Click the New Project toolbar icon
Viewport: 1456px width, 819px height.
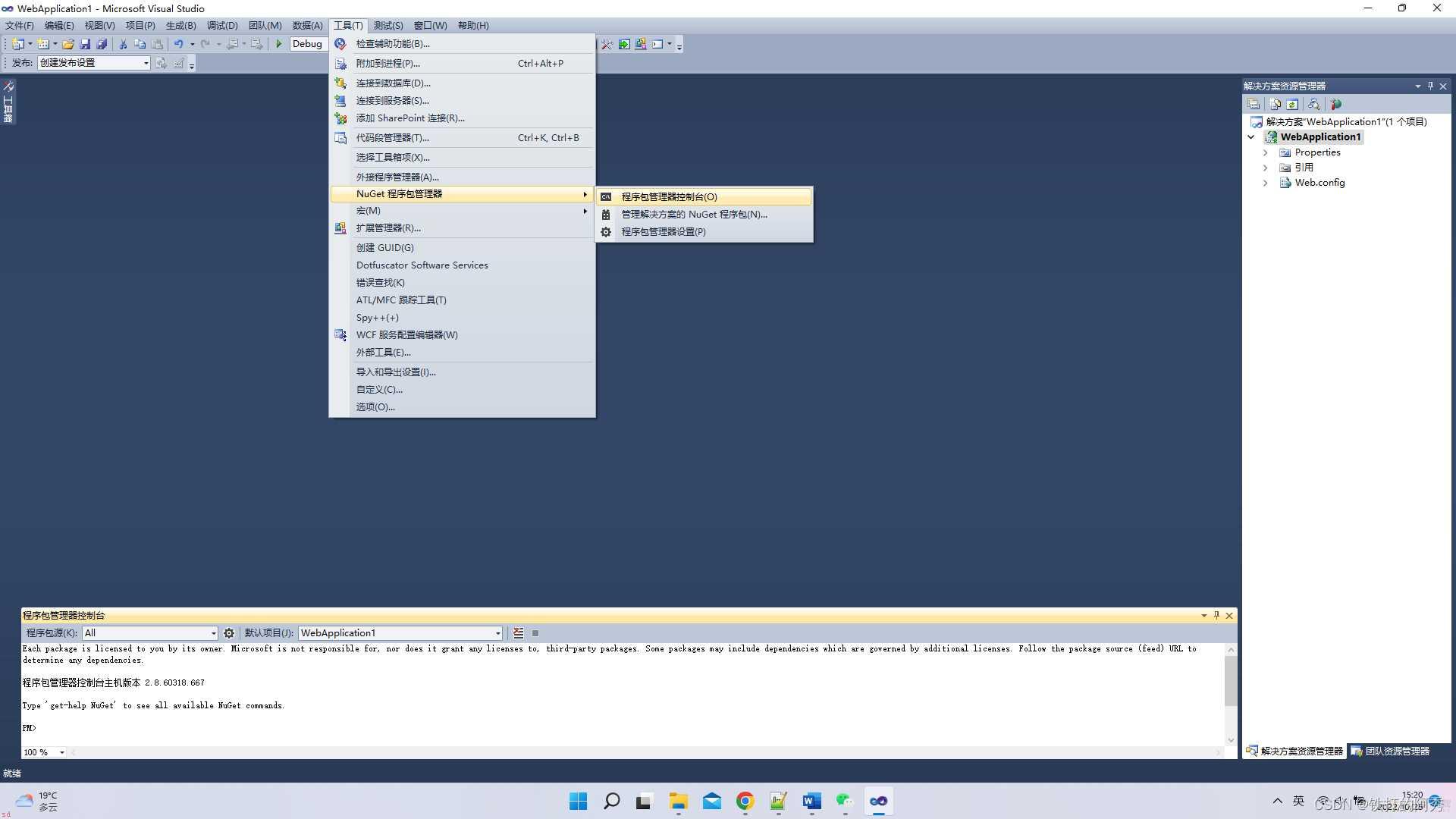(x=17, y=44)
